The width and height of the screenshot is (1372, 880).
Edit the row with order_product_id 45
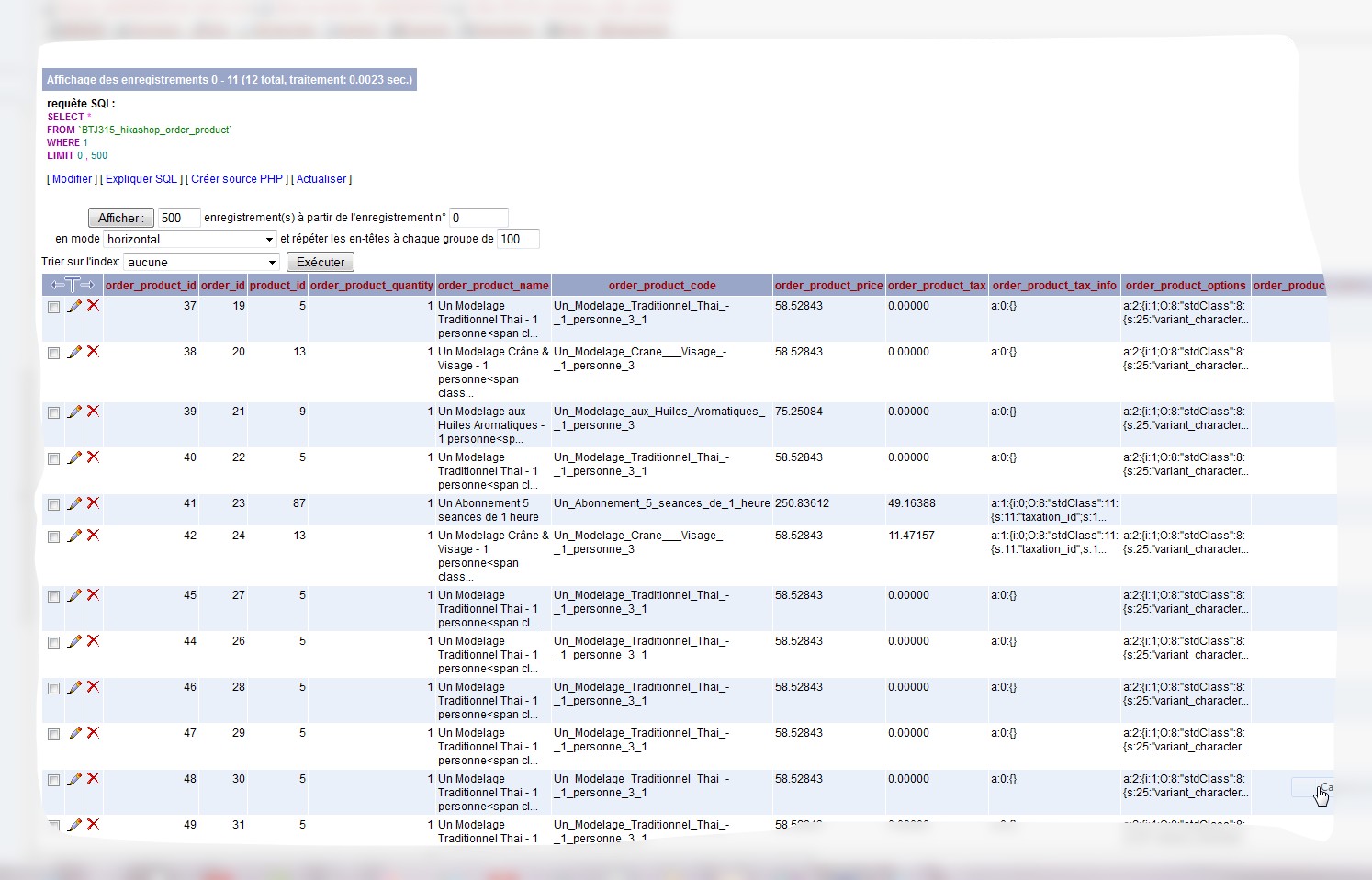[x=74, y=595]
